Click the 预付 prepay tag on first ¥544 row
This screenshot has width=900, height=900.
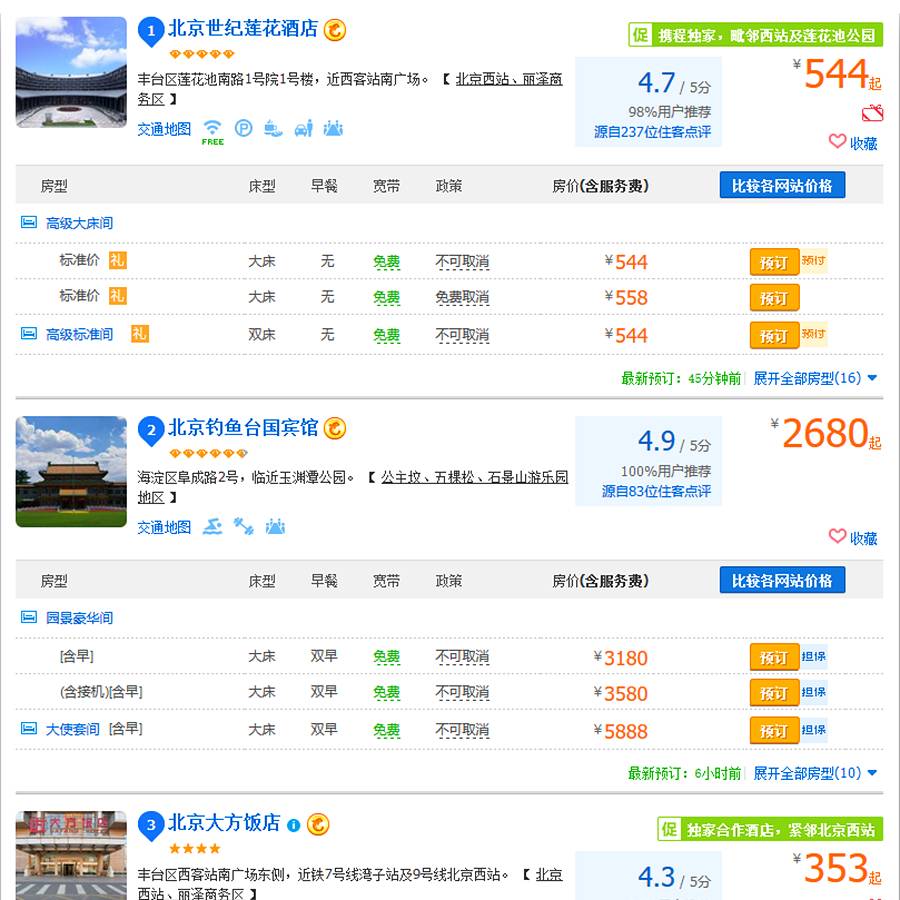[813, 261]
